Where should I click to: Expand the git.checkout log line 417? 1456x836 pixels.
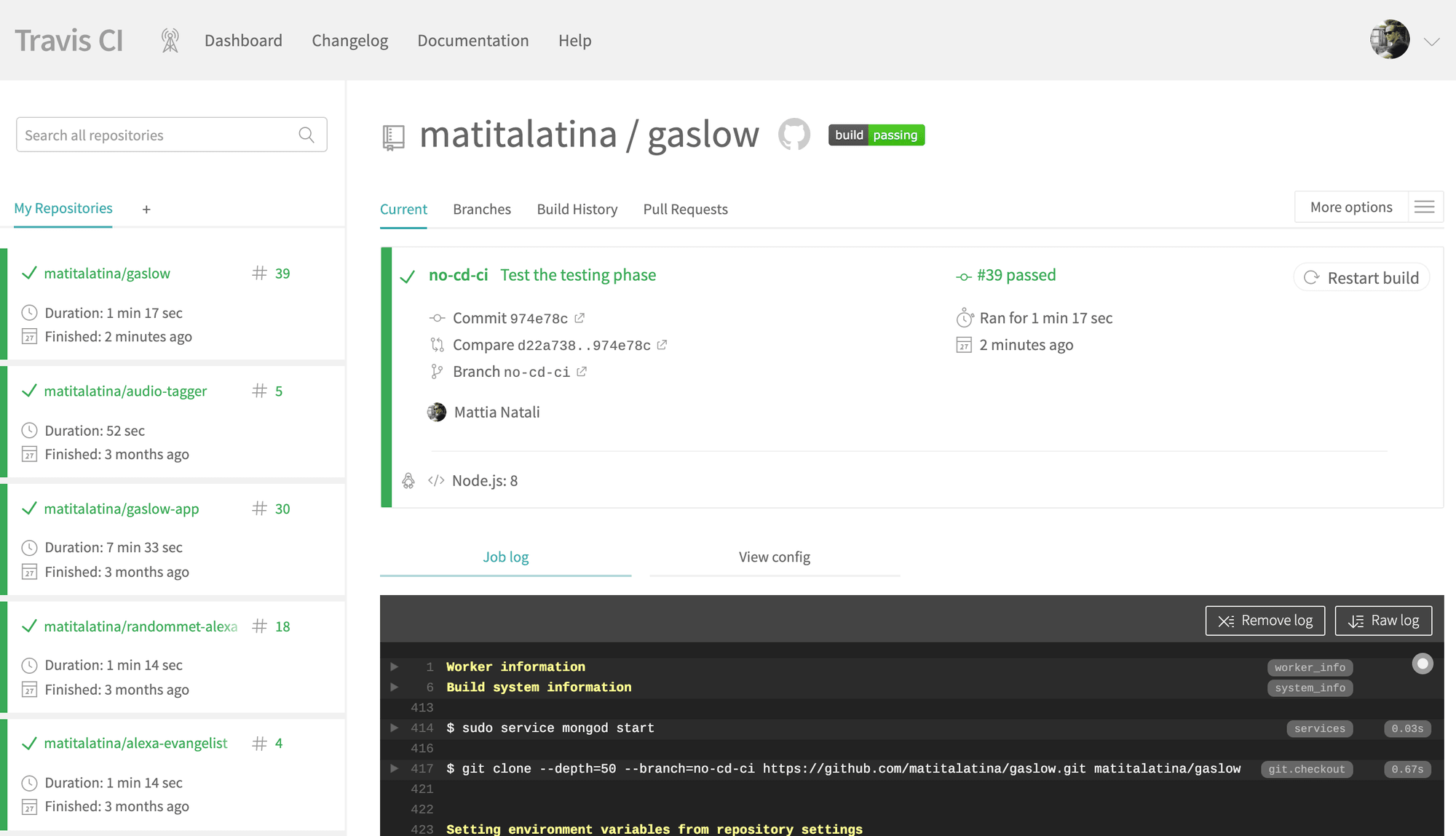(x=394, y=769)
